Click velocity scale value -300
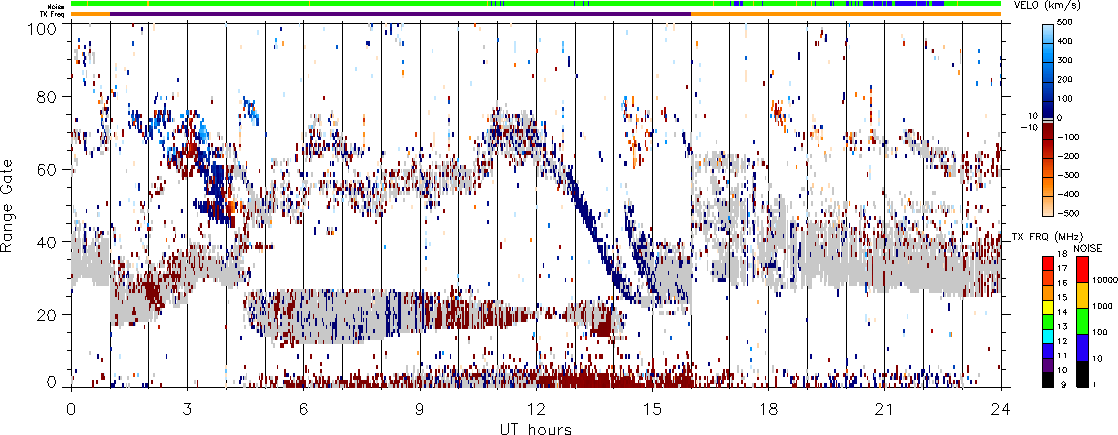1118x435 pixels. pos(1069,175)
